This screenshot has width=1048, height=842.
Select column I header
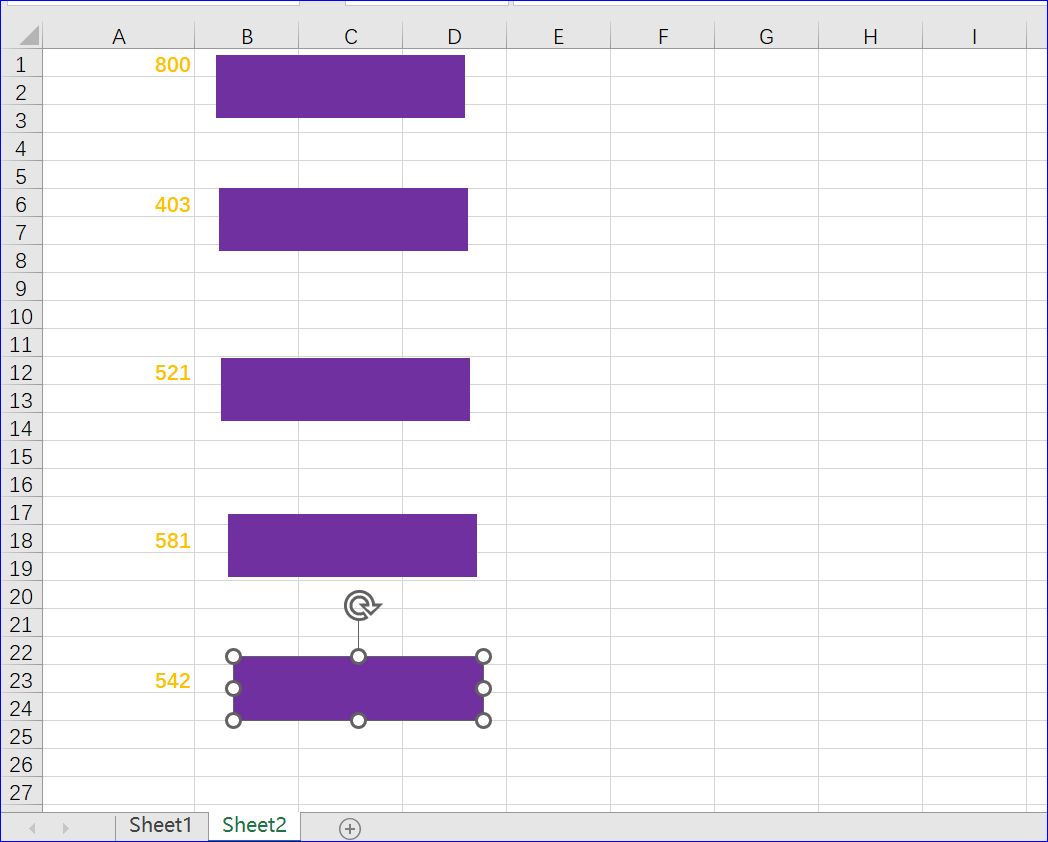click(974, 36)
